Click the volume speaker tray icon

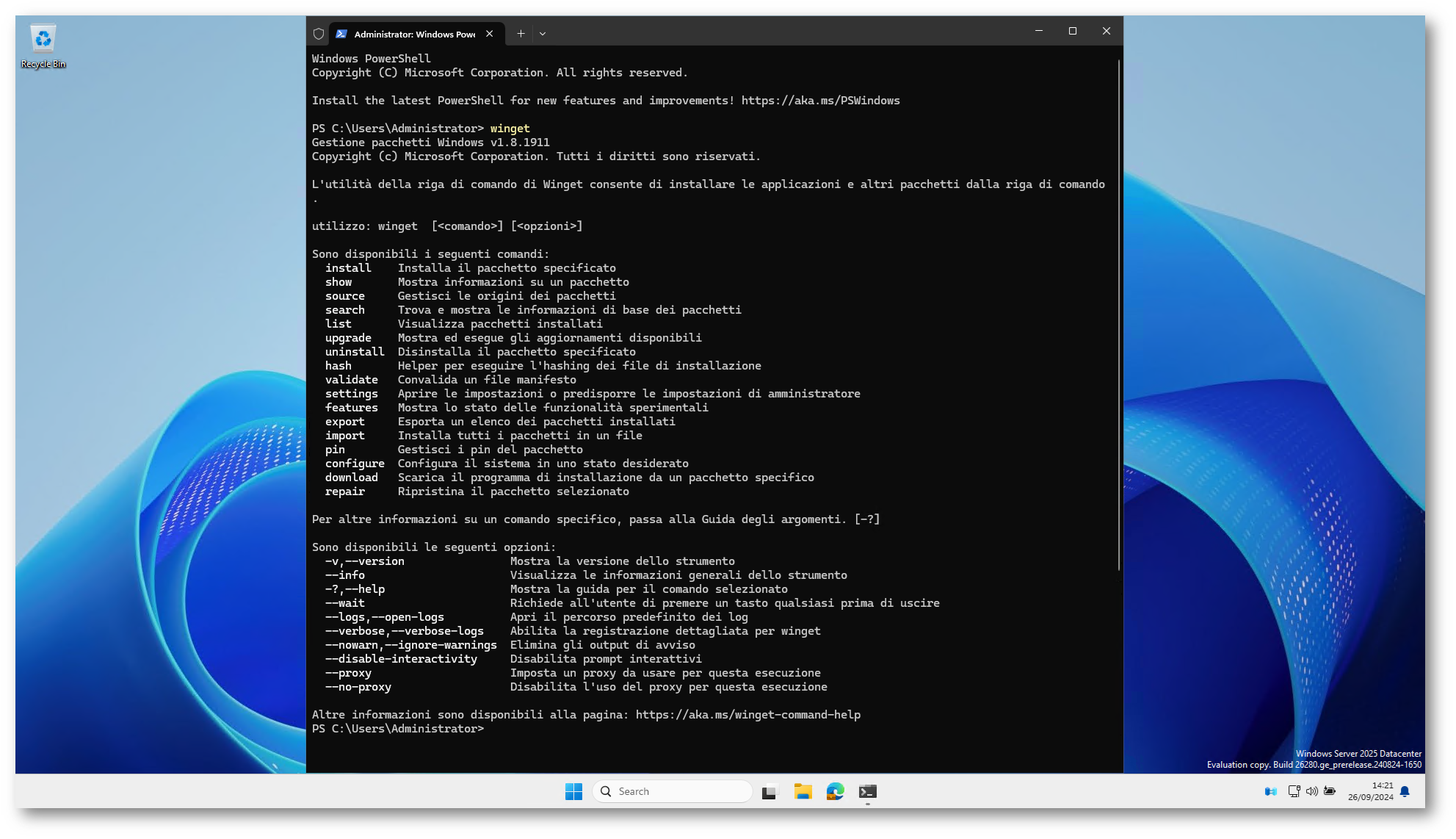(x=1311, y=791)
